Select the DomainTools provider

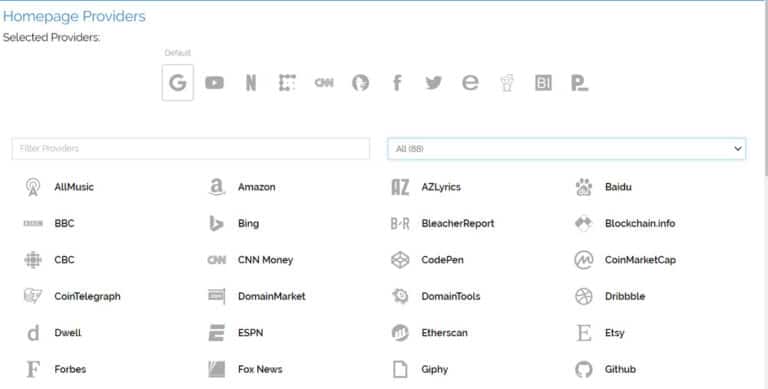point(435,296)
